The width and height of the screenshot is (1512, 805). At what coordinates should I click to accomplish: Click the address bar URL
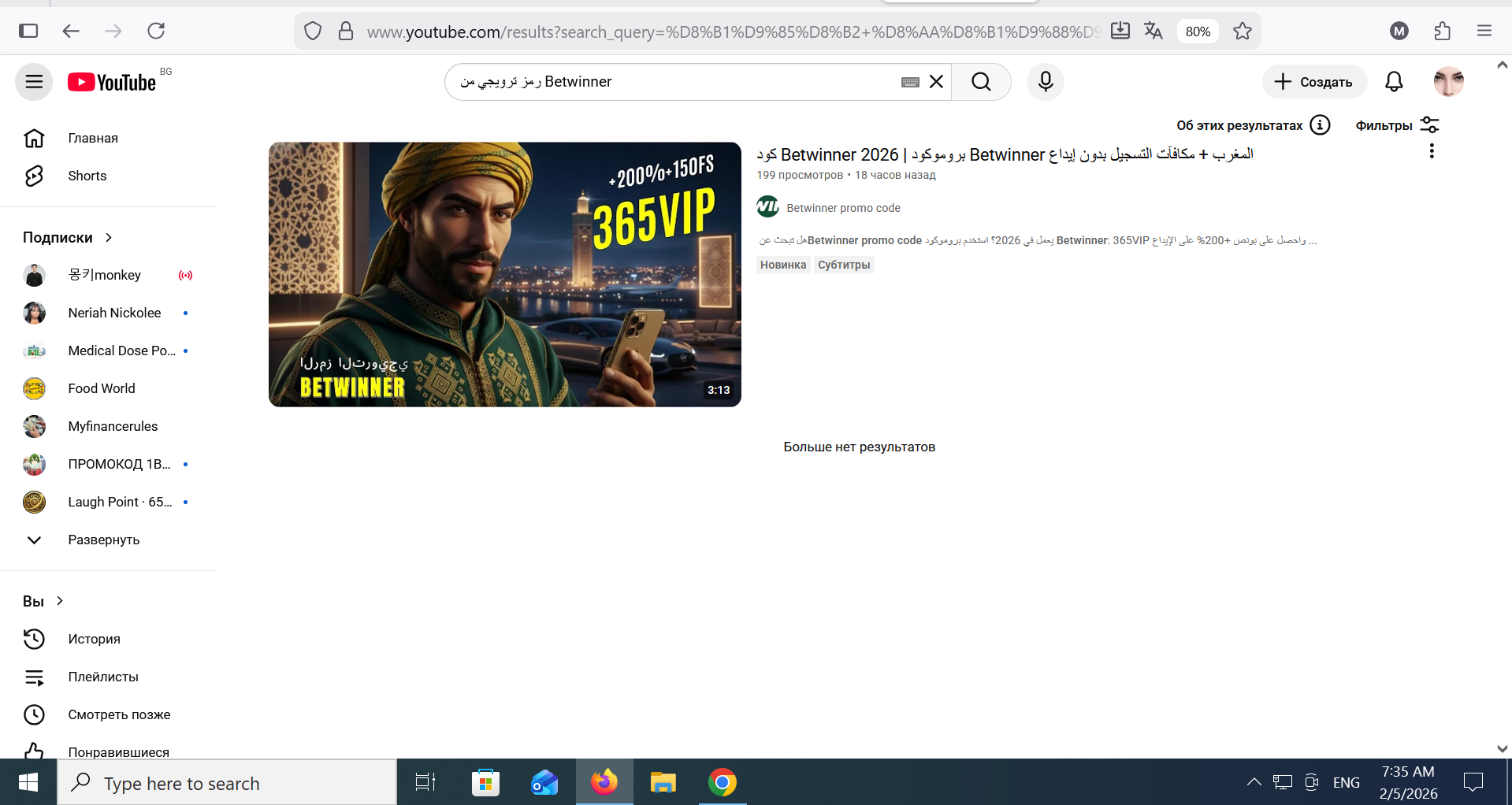tap(733, 32)
